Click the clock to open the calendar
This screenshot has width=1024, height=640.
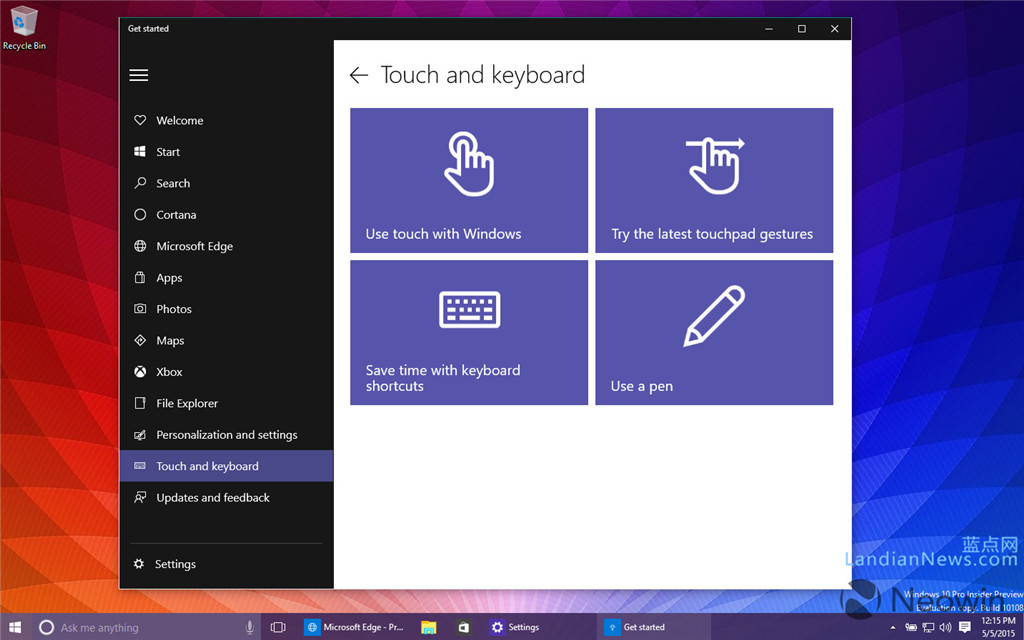point(999,626)
